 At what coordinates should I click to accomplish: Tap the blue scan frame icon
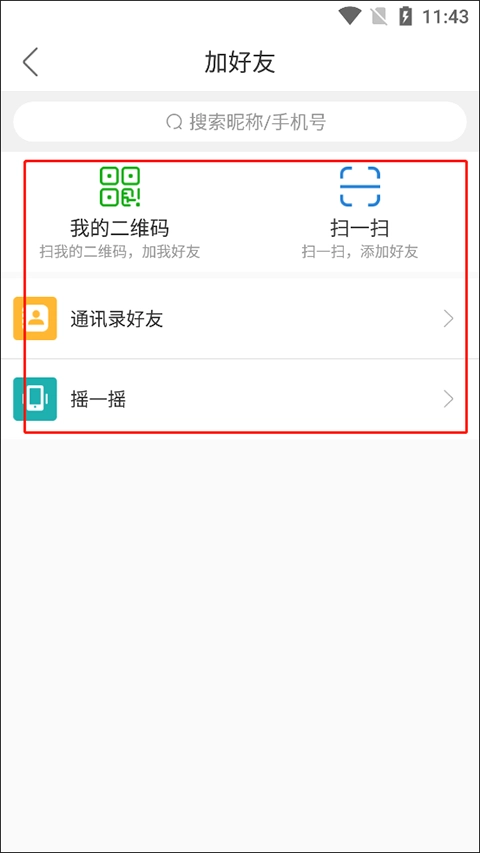360,187
